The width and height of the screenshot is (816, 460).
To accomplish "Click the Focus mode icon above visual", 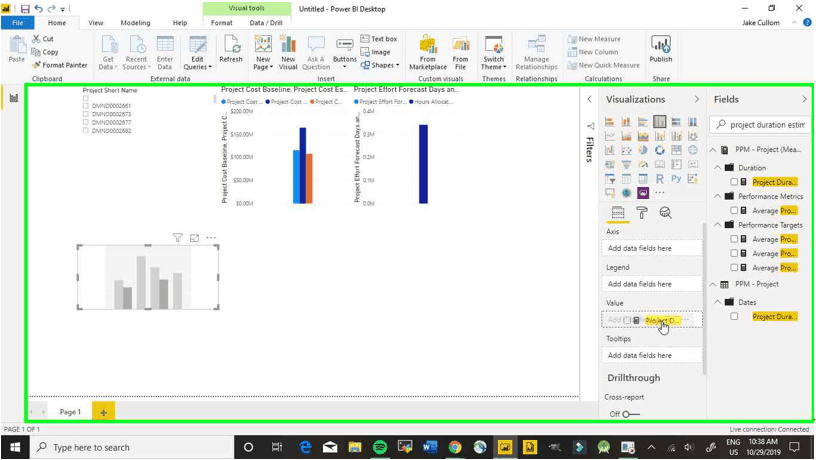I will point(194,238).
